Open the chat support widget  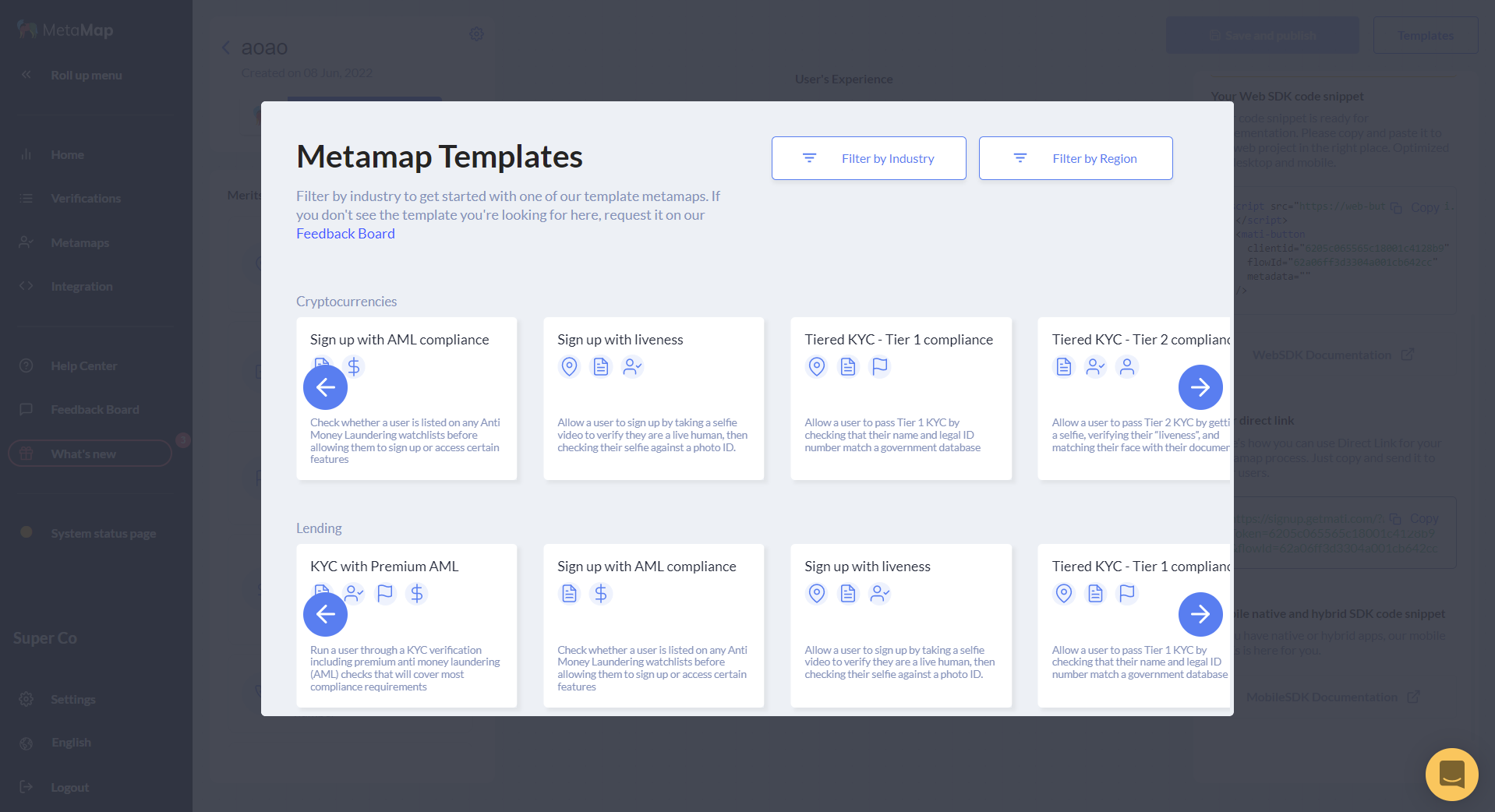1451,775
